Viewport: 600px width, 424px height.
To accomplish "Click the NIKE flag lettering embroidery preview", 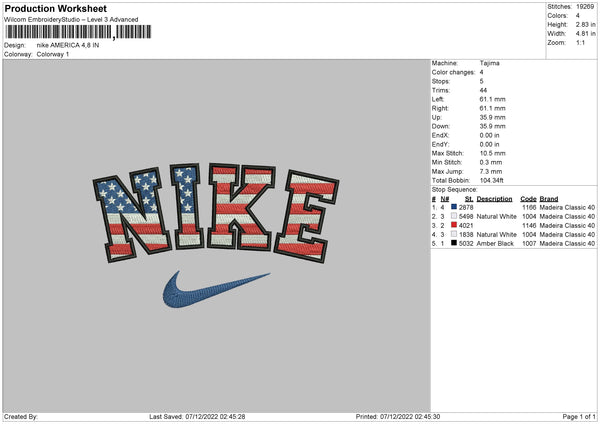I will 216,214.
